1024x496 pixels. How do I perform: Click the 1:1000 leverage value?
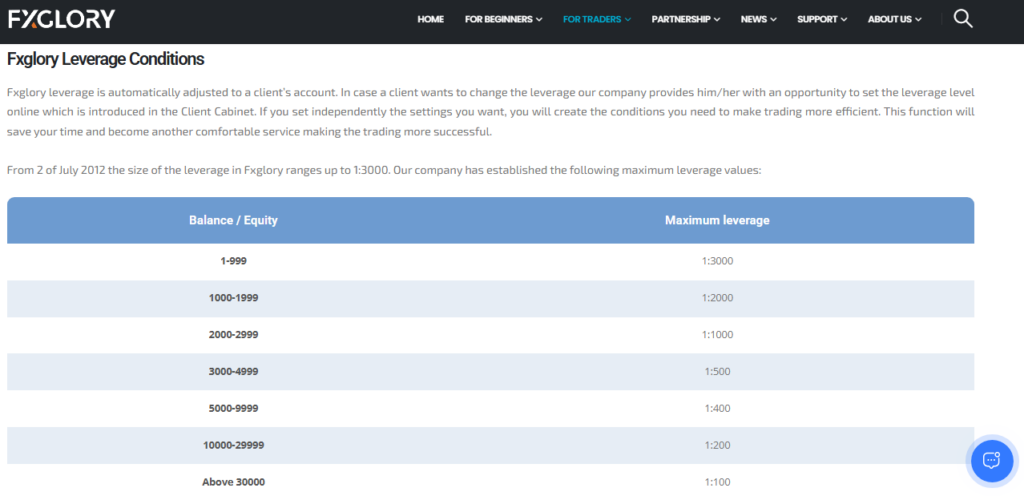point(717,335)
